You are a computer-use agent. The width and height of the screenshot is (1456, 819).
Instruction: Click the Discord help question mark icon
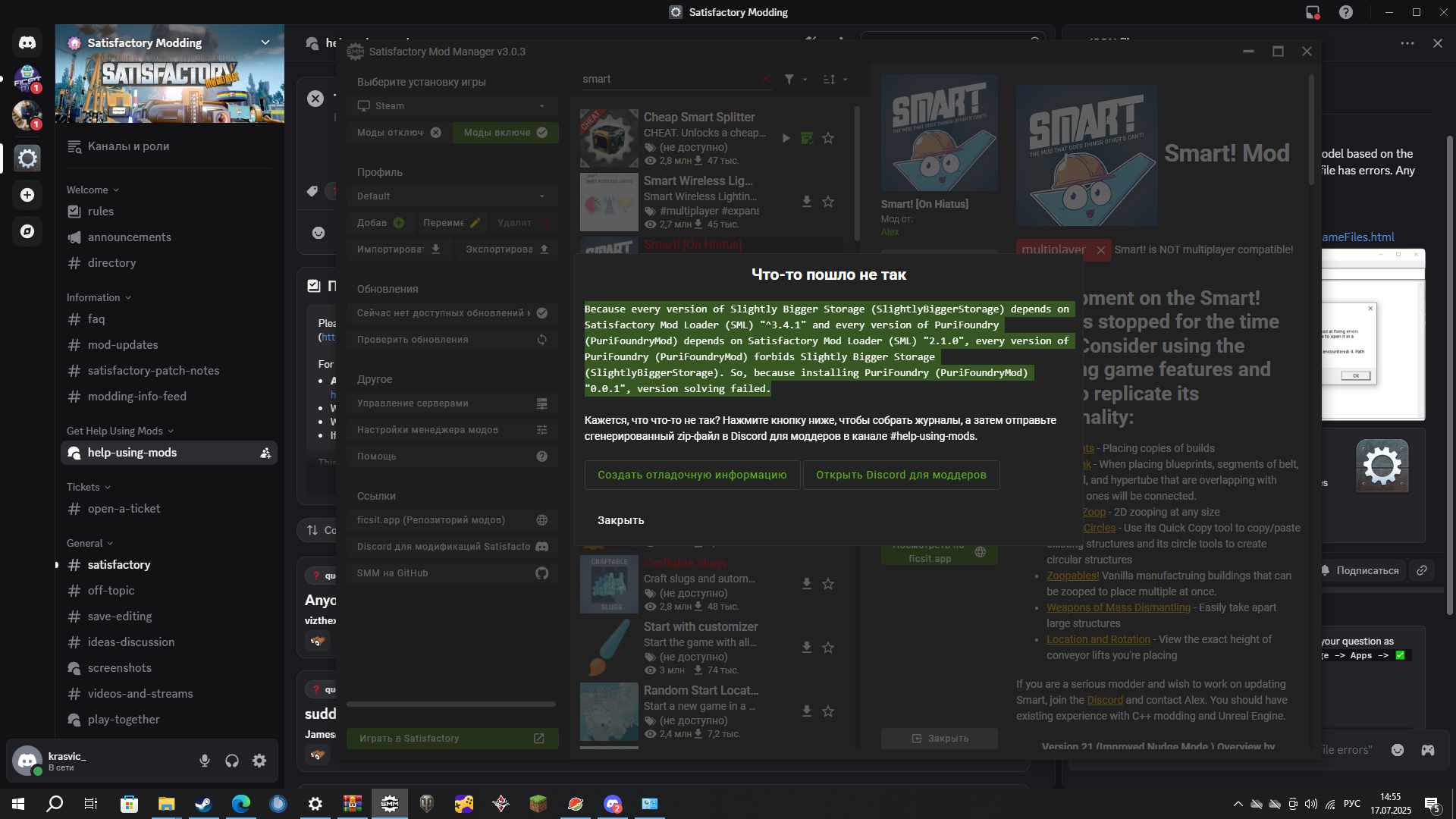click(x=1346, y=12)
